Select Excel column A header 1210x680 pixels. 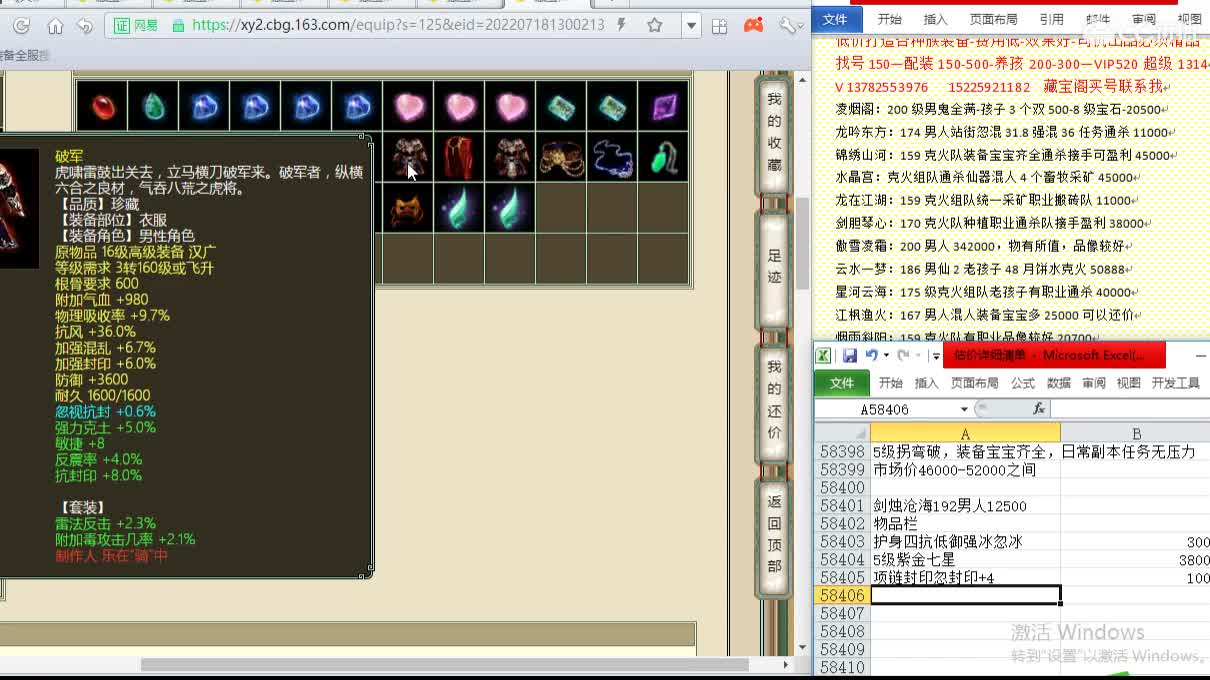[965, 433]
